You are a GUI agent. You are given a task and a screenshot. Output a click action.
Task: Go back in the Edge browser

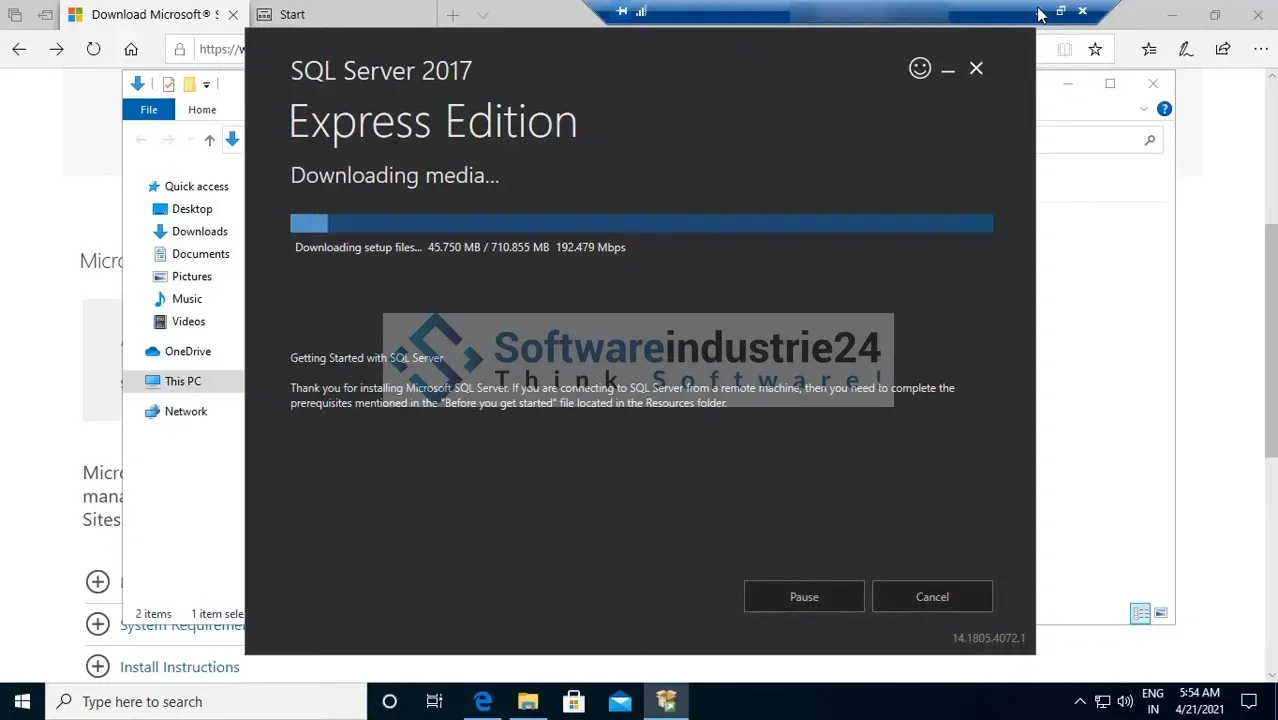[19, 49]
